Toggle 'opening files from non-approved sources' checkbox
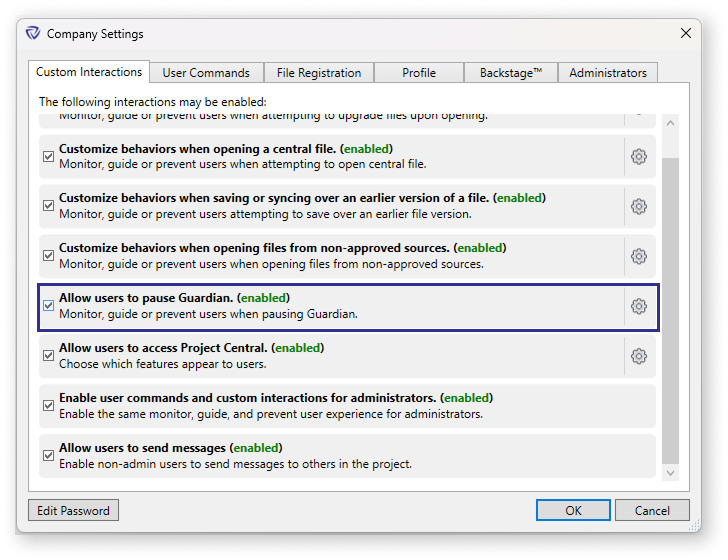728x560 pixels. pos(48,255)
